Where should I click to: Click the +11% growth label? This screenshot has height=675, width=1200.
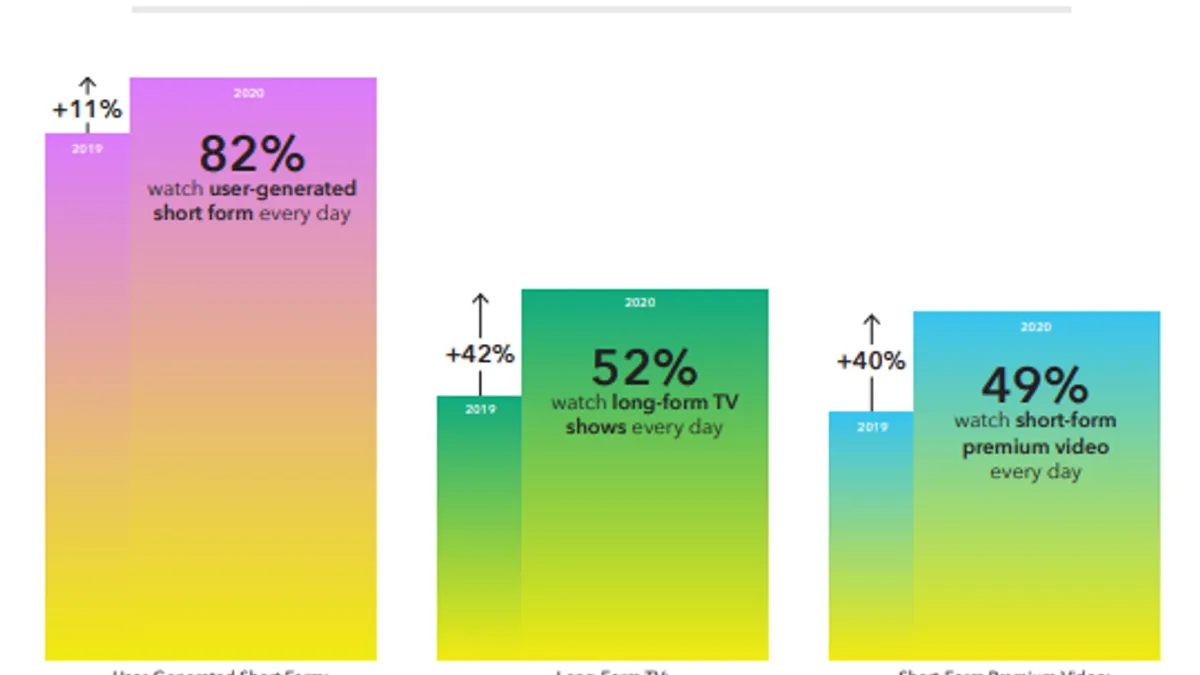point(87,111)
